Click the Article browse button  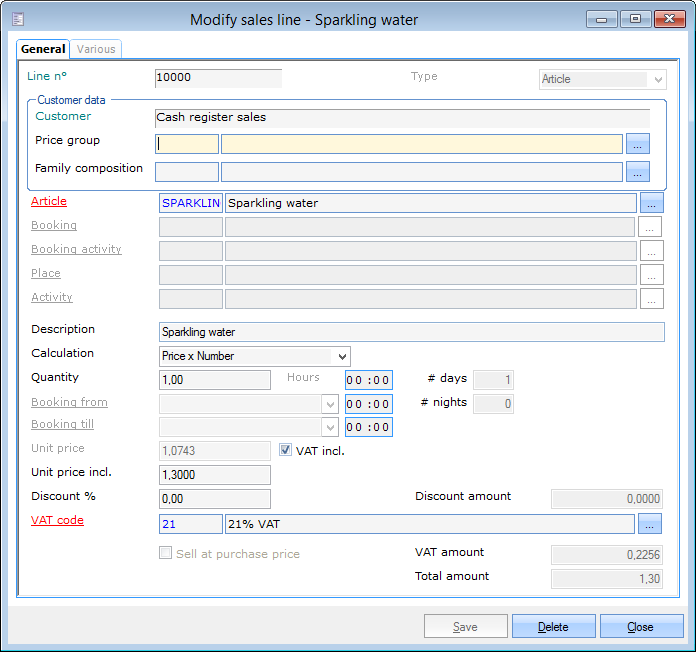(652, 203)
